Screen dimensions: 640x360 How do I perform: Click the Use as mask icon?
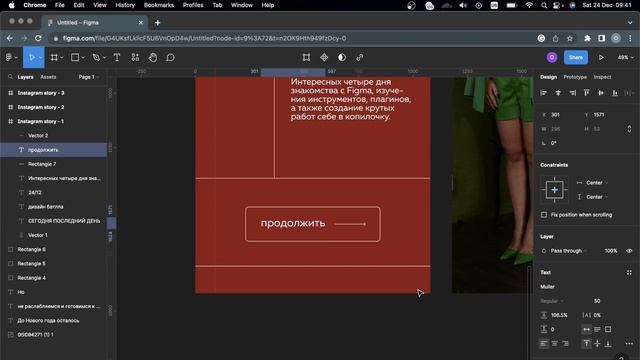tap(342, 58)
